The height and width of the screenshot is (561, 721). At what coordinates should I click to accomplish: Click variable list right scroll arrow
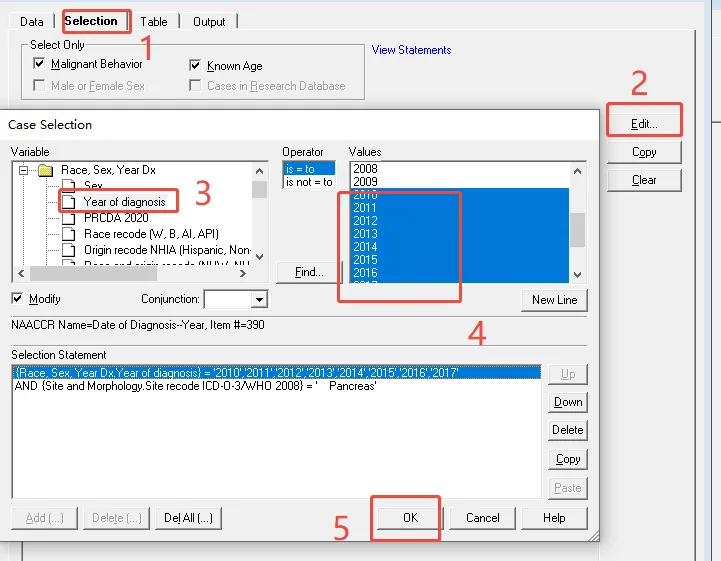tap(243, 274)
